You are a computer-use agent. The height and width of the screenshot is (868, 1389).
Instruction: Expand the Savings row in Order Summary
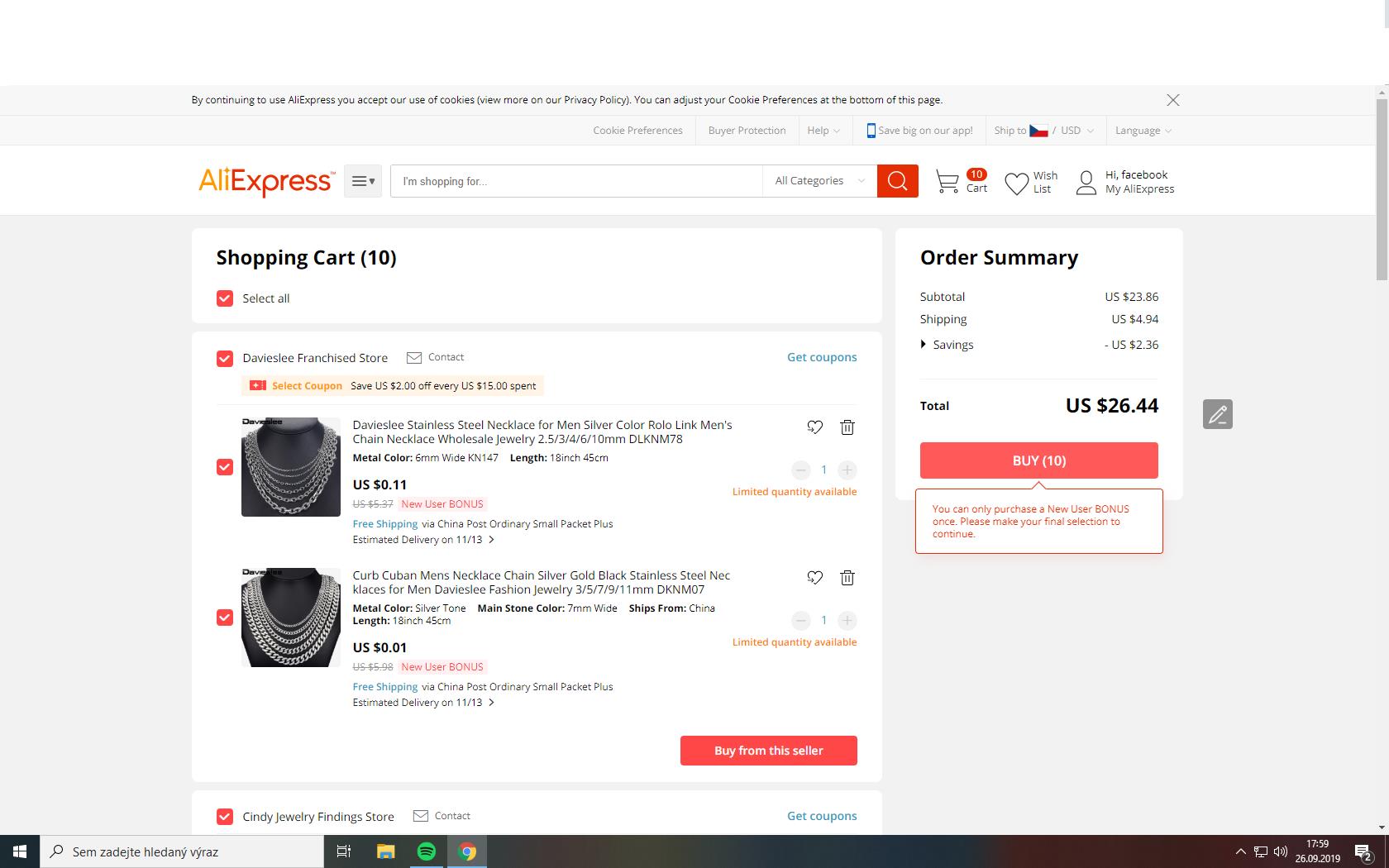click(924, 345)
